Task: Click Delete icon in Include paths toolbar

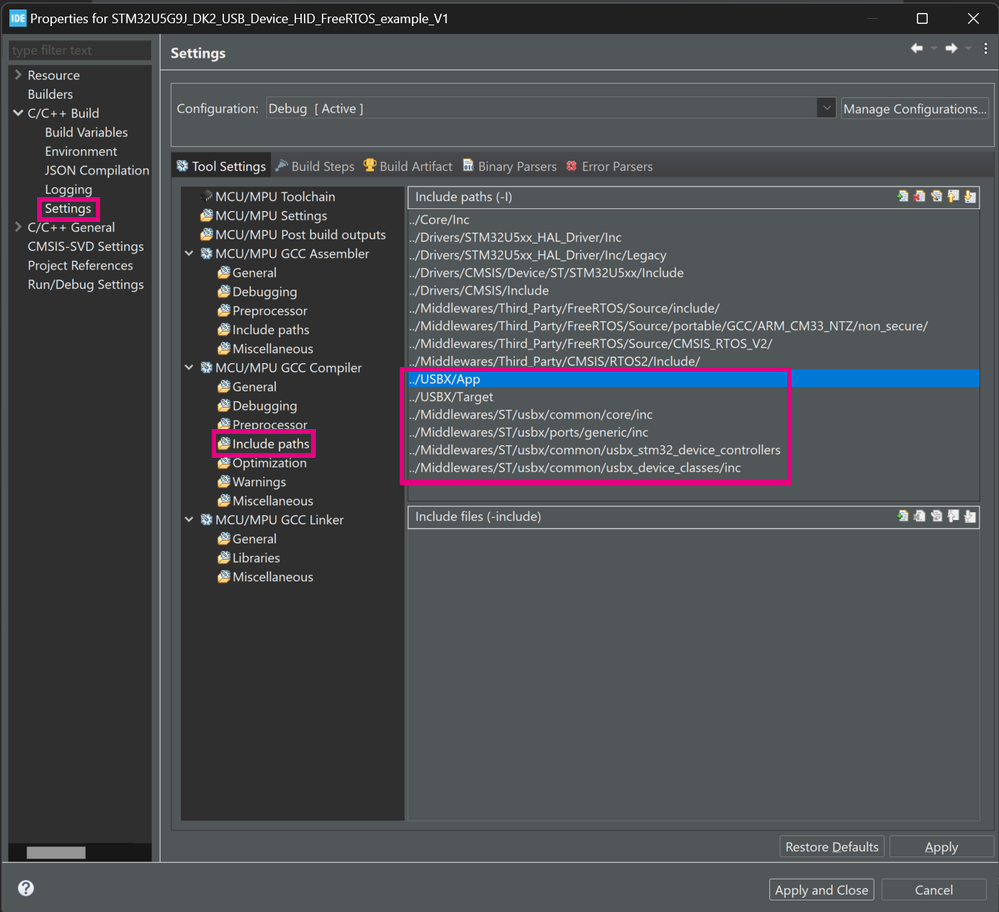Action: [x=919, y=197]
